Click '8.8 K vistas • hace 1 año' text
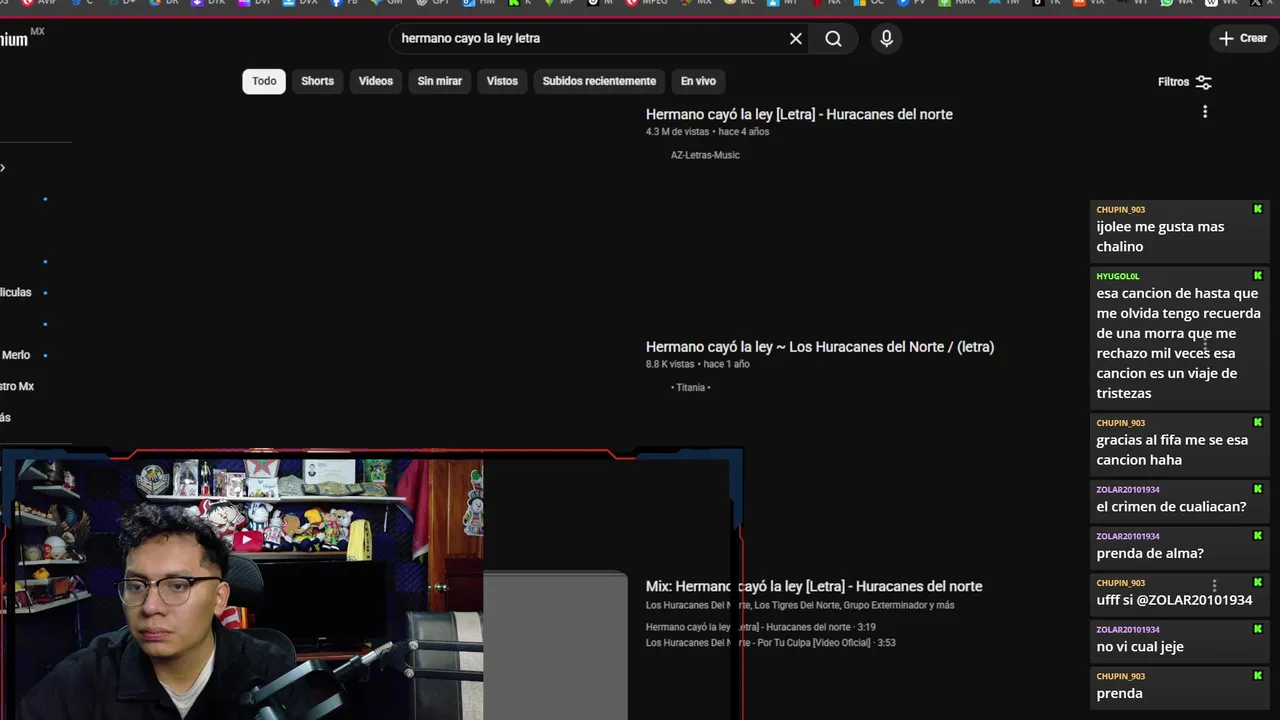 pyautogui.click(x=697, y=364)
